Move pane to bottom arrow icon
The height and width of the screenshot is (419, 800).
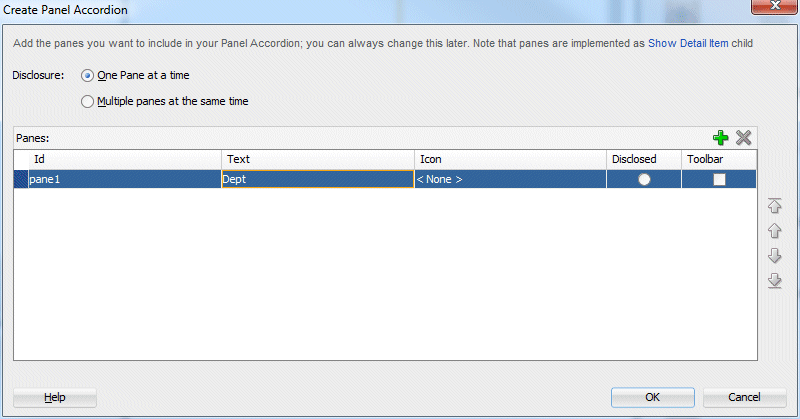tap(774, 280)
